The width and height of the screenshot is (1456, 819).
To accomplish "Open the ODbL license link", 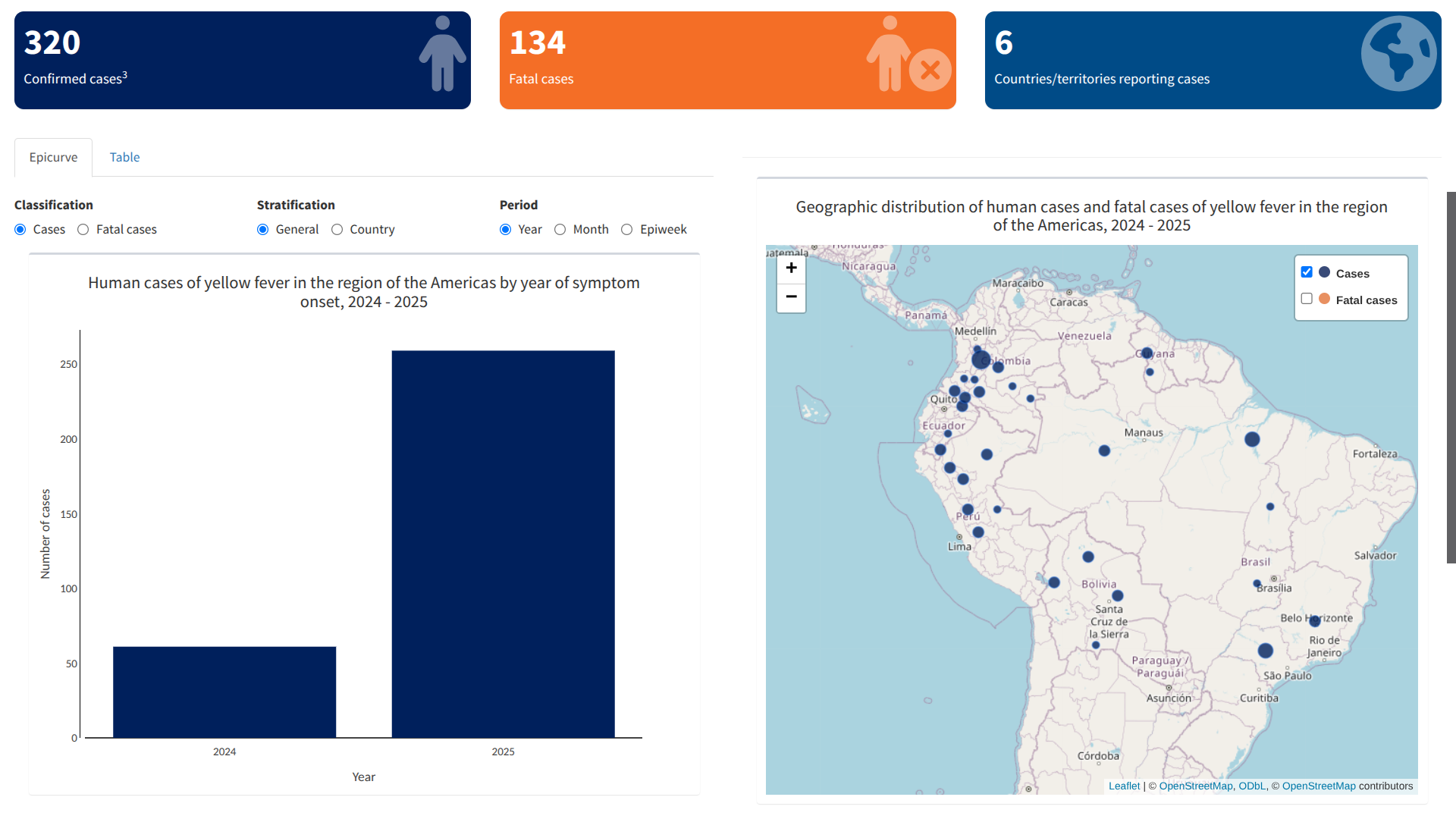I will (1251, 786).
